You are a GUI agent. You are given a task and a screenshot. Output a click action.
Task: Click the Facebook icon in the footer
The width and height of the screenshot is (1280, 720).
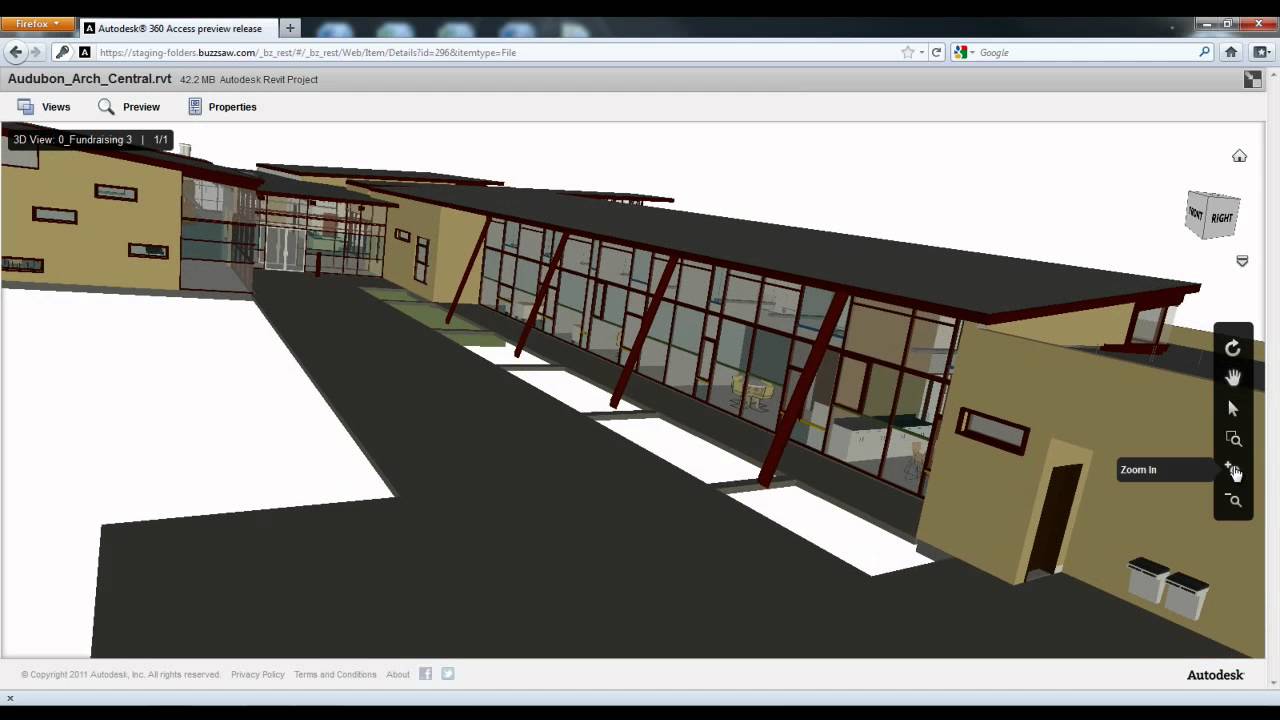coord(425,673)
